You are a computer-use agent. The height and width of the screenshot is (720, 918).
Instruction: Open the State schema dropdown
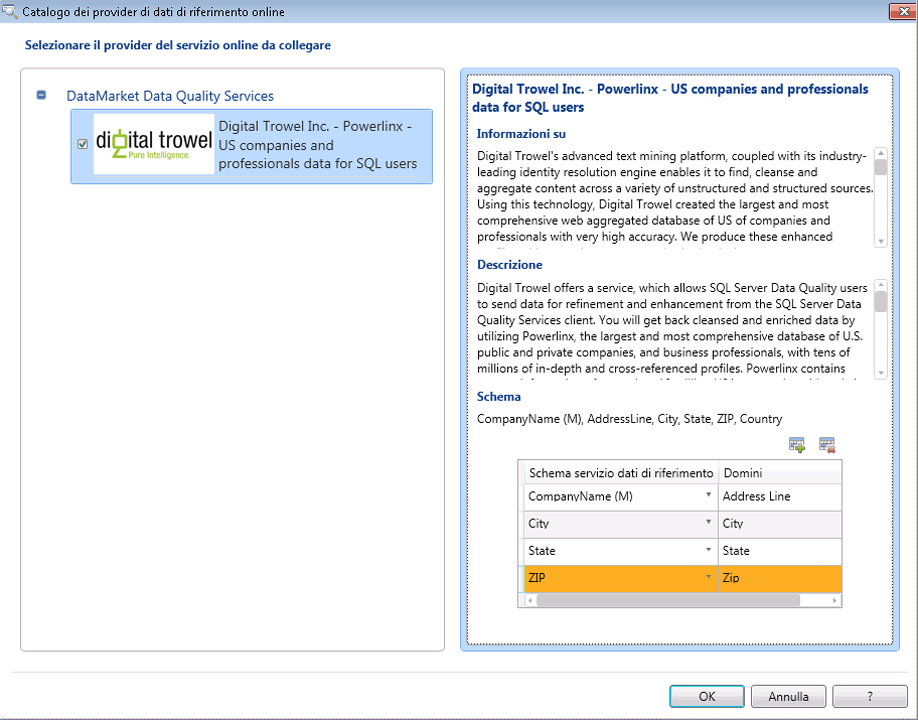pyautogui.click(x=708, y=551)
